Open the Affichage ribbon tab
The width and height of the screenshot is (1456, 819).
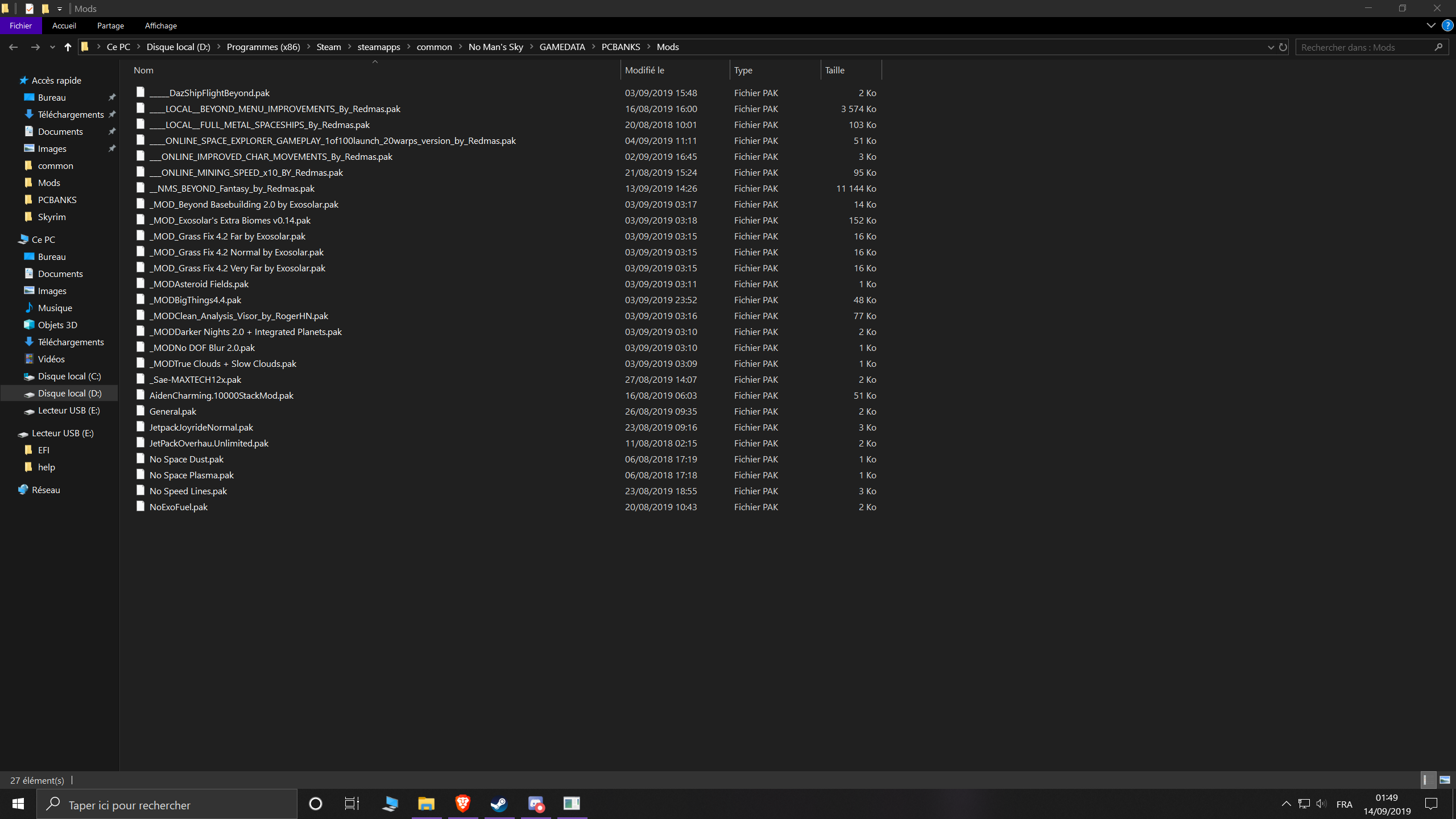[x=161, y=26]
